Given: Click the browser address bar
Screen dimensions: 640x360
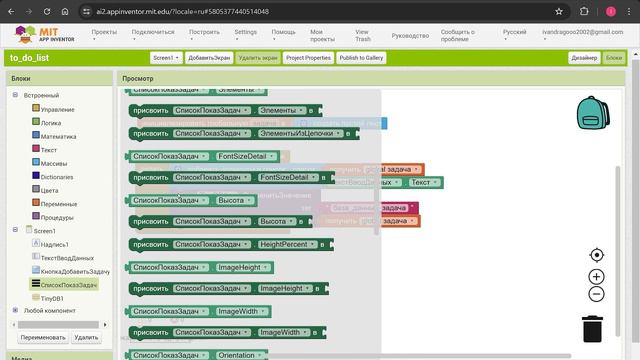Looking at the screenshot, I should pyautogui.click(x=318, y=11).
